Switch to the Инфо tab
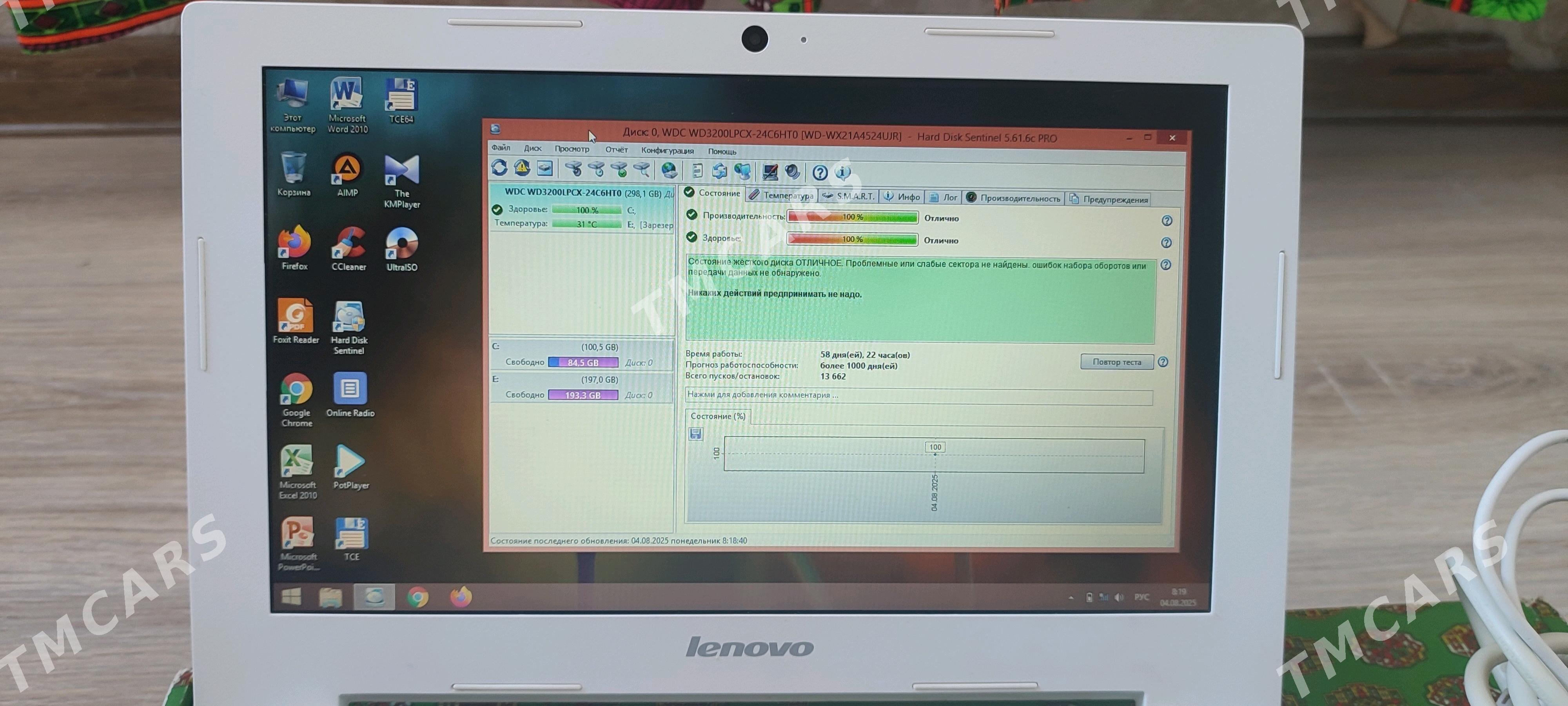 coord(902,197)
